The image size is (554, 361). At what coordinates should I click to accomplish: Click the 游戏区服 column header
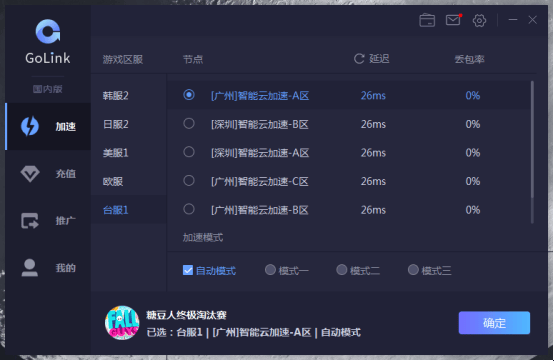[123, 59]
